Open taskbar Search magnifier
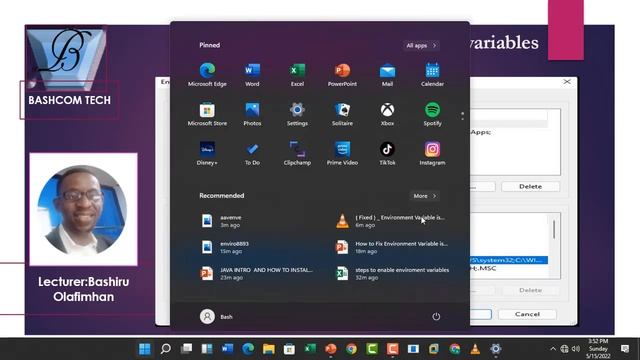The image size is (640, 360). (165, 349)
